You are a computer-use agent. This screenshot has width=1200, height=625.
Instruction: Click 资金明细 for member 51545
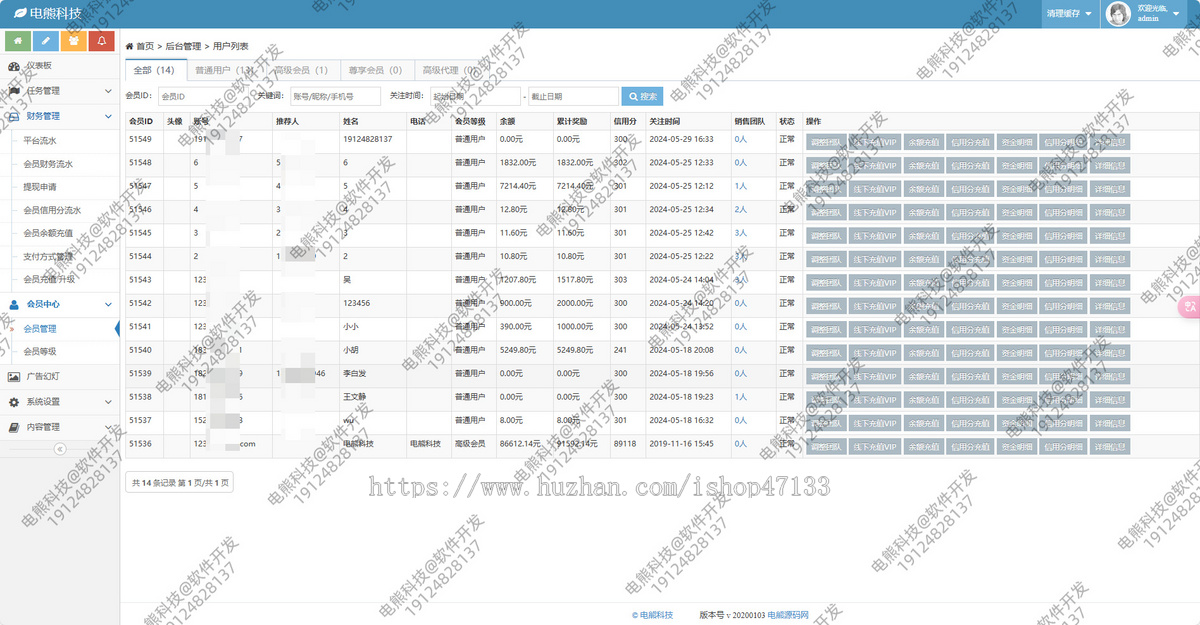[1017, 235]
